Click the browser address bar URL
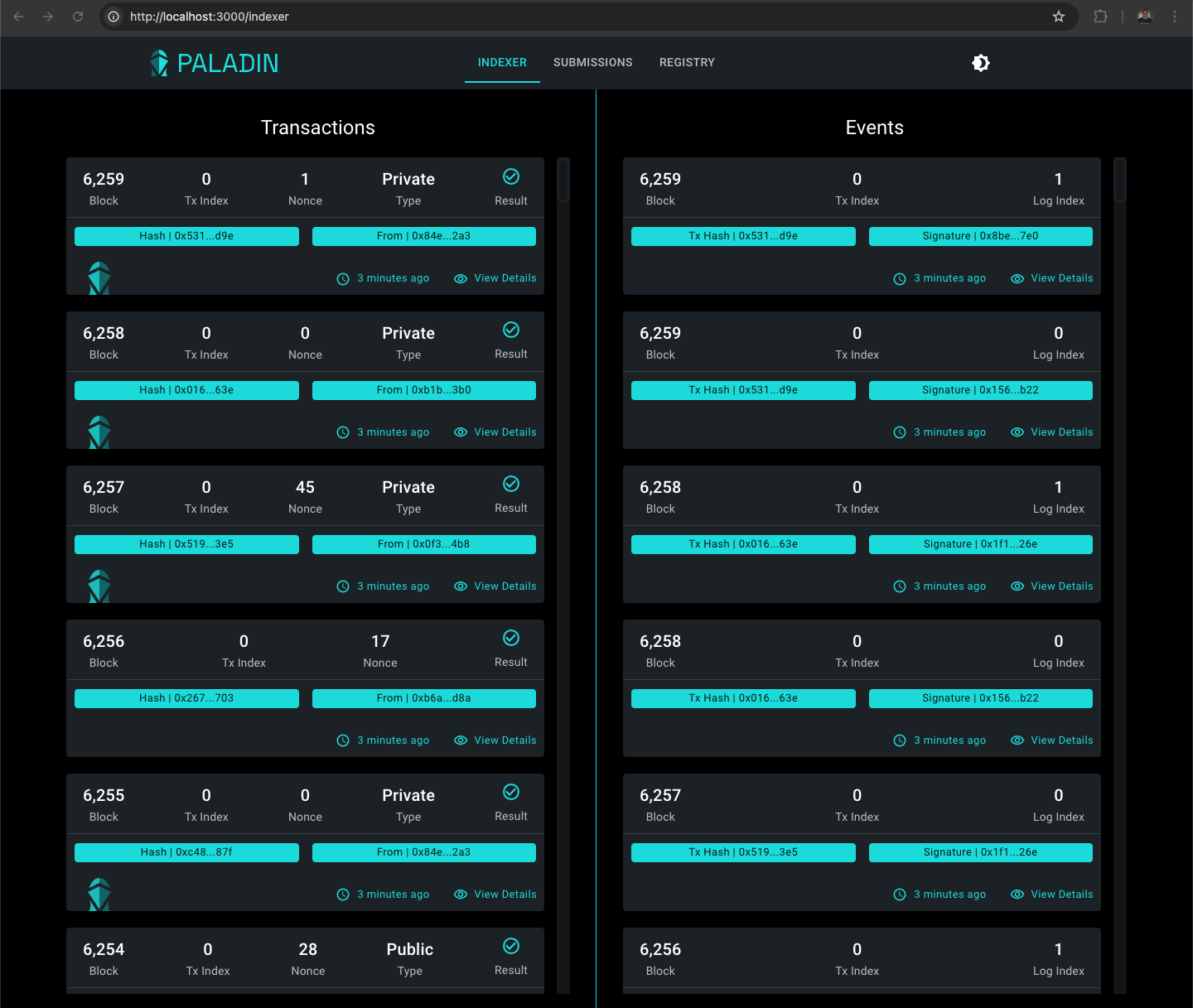This screenshot has height=1008, width=1193. (210, 17)
